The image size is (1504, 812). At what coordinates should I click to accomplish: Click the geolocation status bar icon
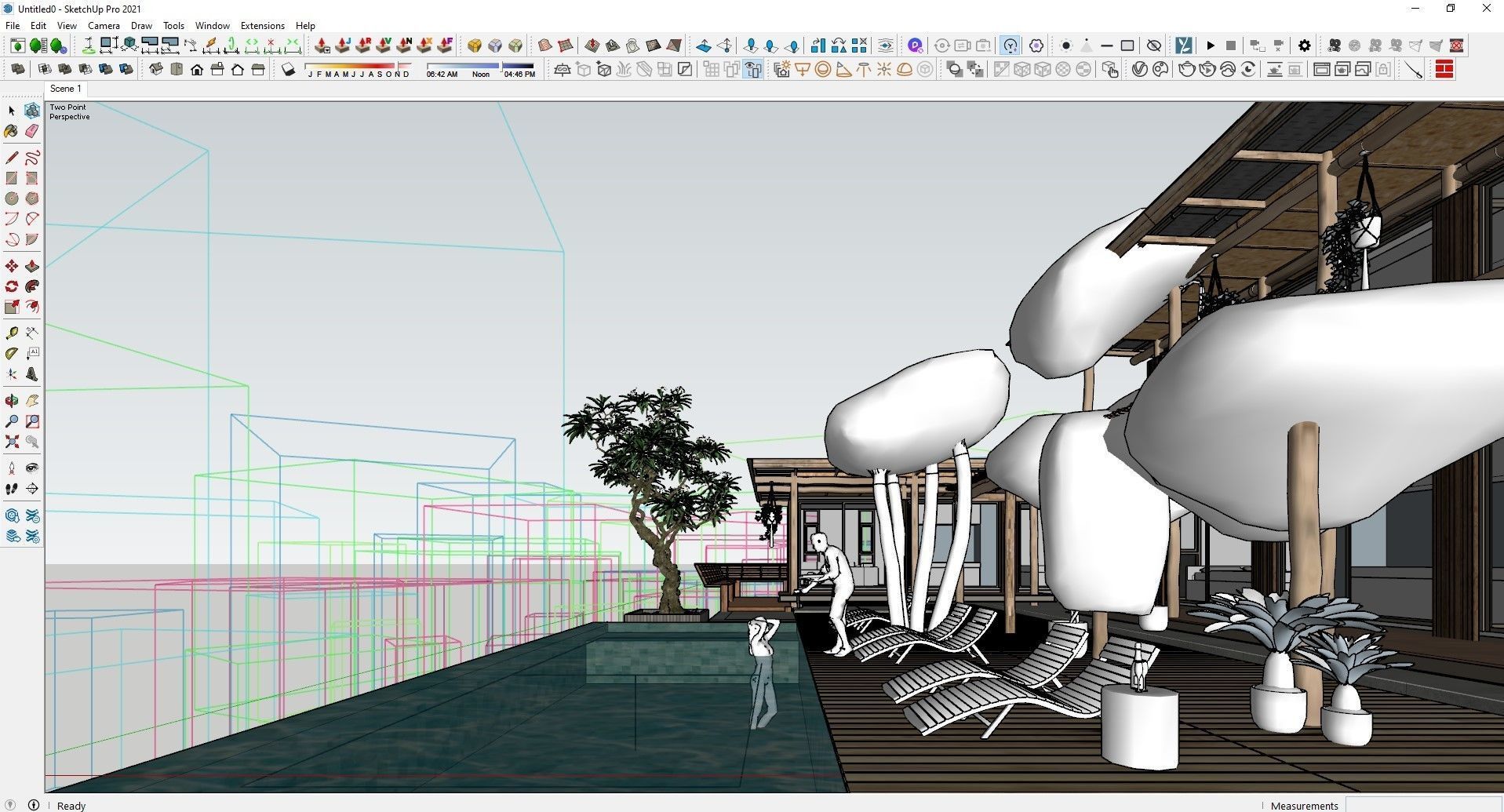point(11,805)
